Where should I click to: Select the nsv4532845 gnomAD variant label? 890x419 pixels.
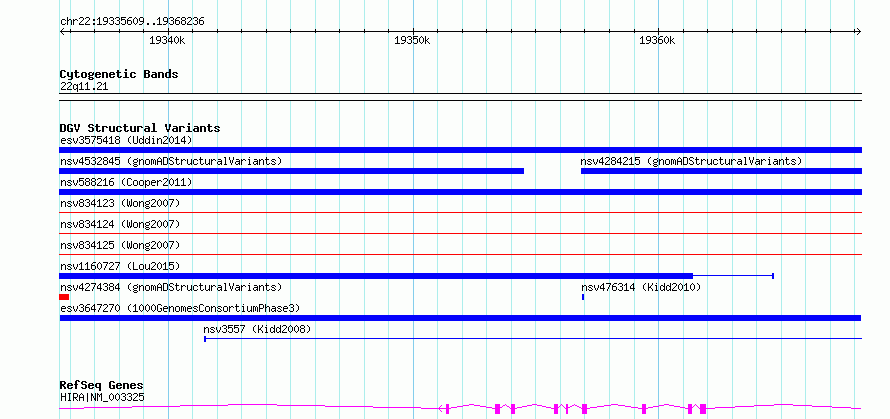[x=171, y=161]
